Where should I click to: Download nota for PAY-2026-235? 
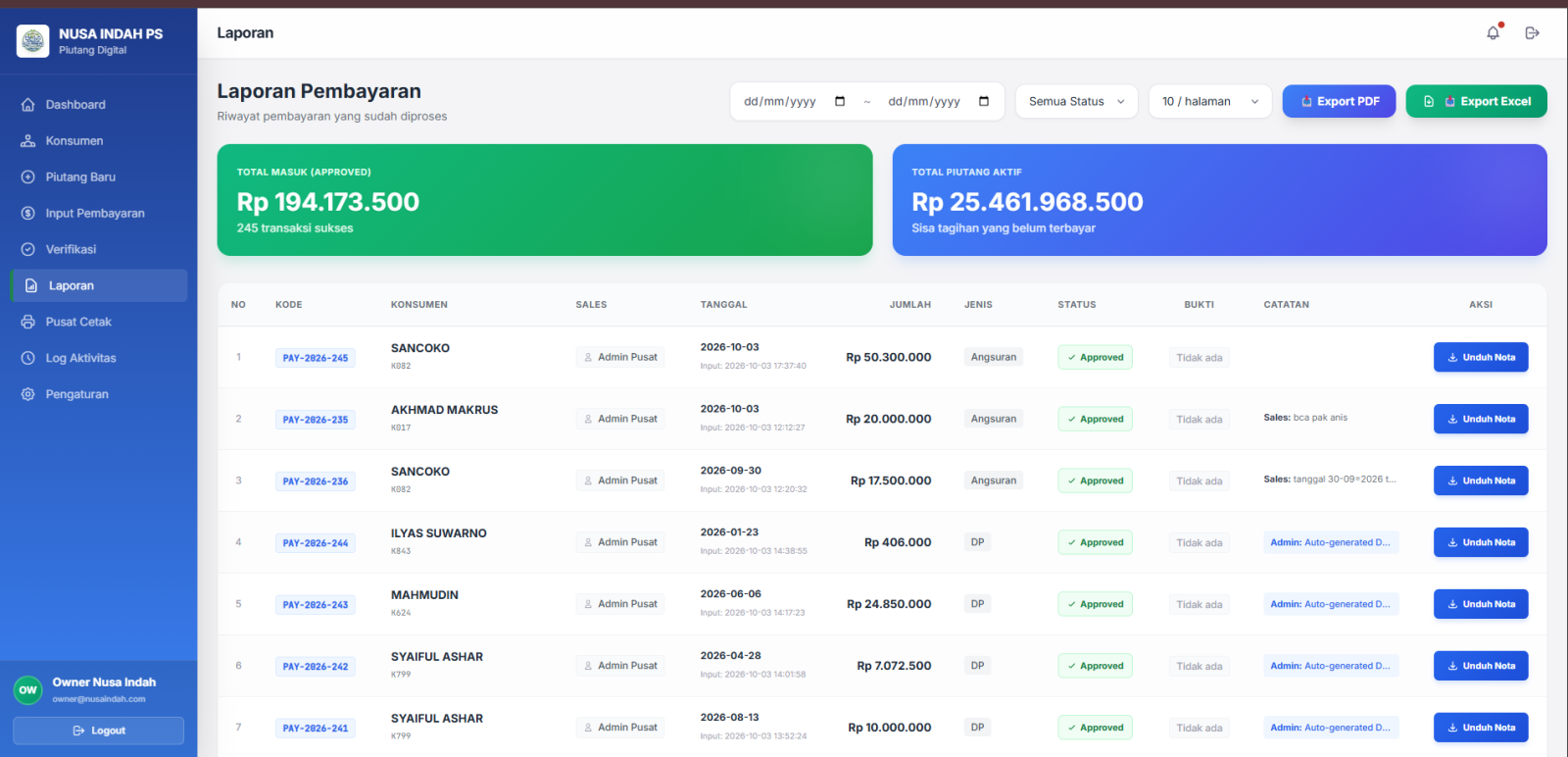coord(1481,419)
